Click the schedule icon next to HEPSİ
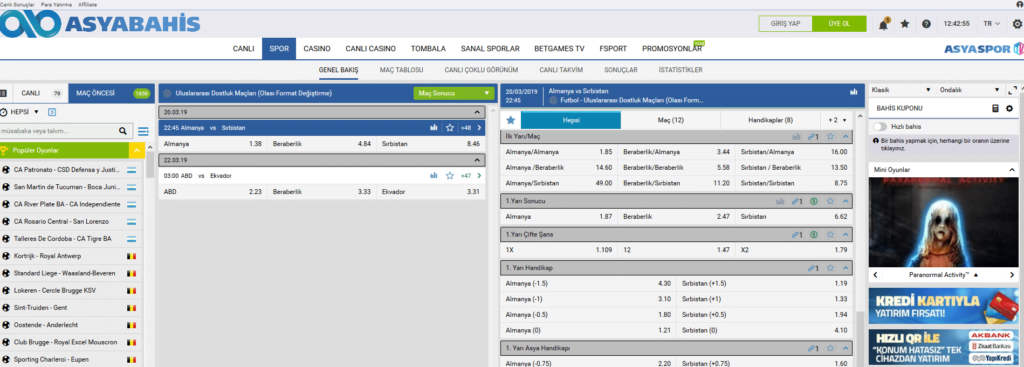This screenshot has width=1024, height=367. pos(52,112)
